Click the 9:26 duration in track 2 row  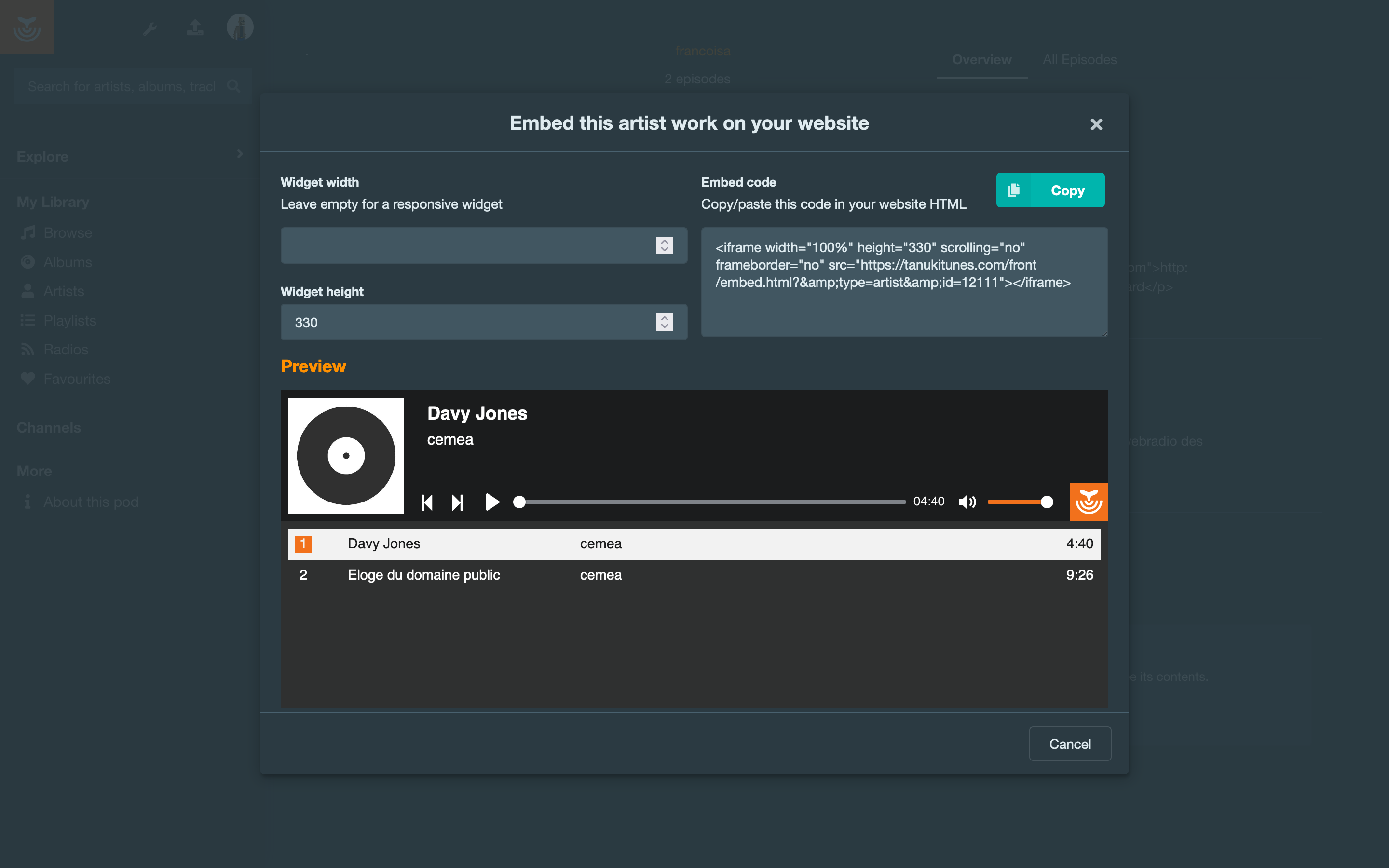coord(1079,575)
